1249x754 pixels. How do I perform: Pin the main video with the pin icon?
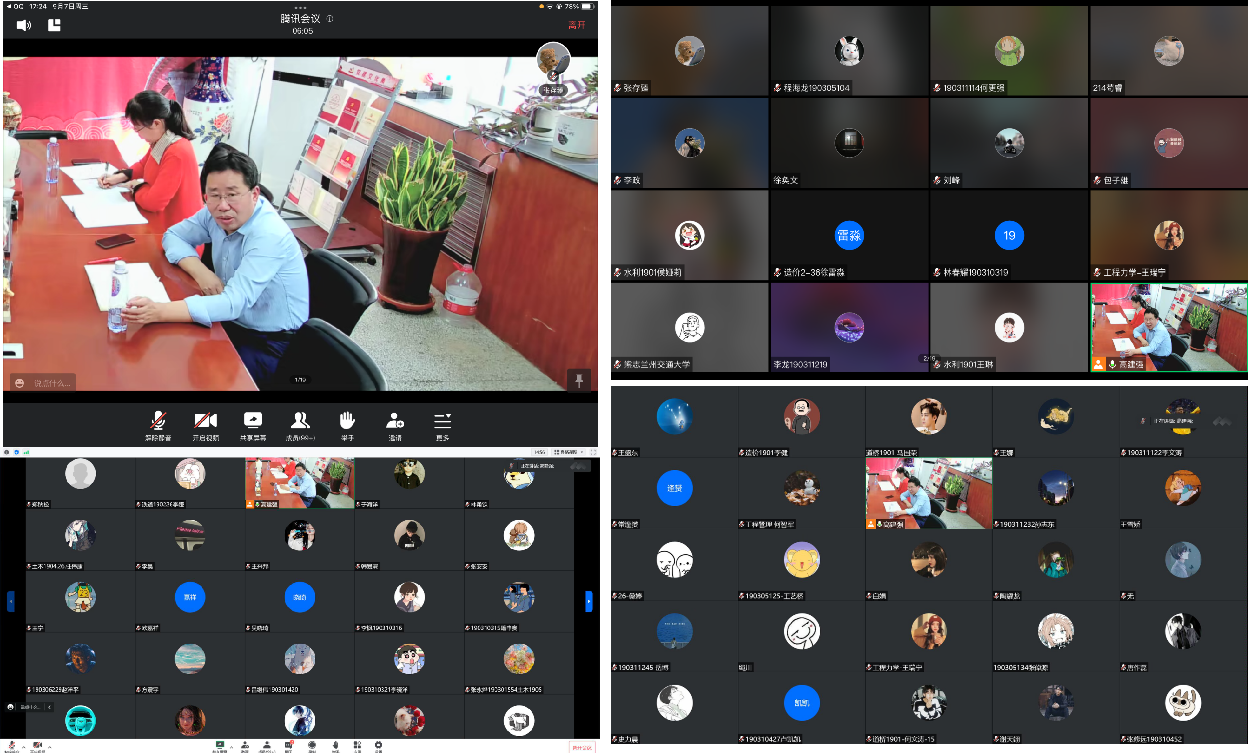click(x=578, y=378)
